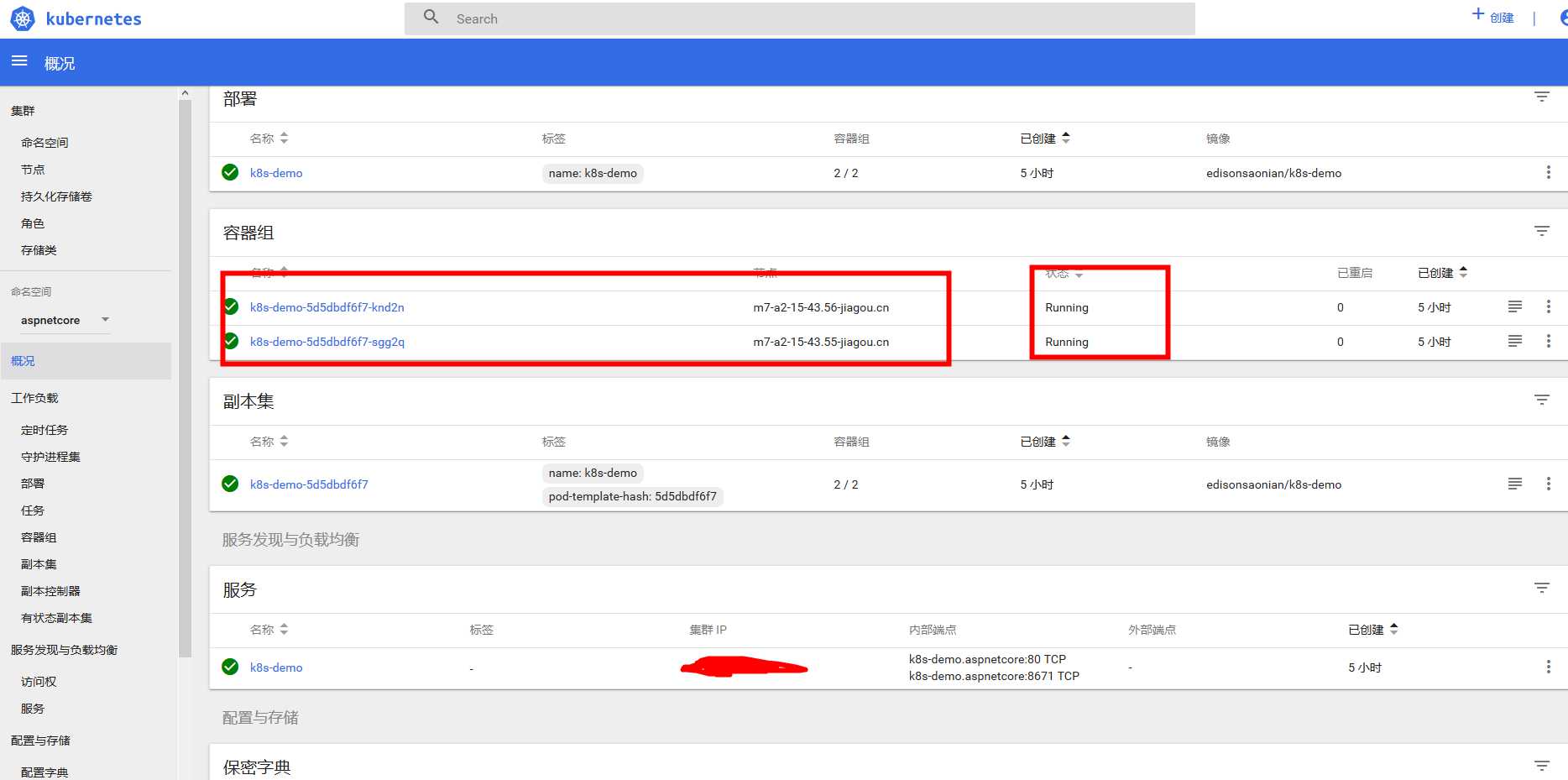This screenshot has width=1568, height=780.
Task: Click pod-template-hash: 5d5dbdf6f7 label chip
Action: click(x=633, y=496)
